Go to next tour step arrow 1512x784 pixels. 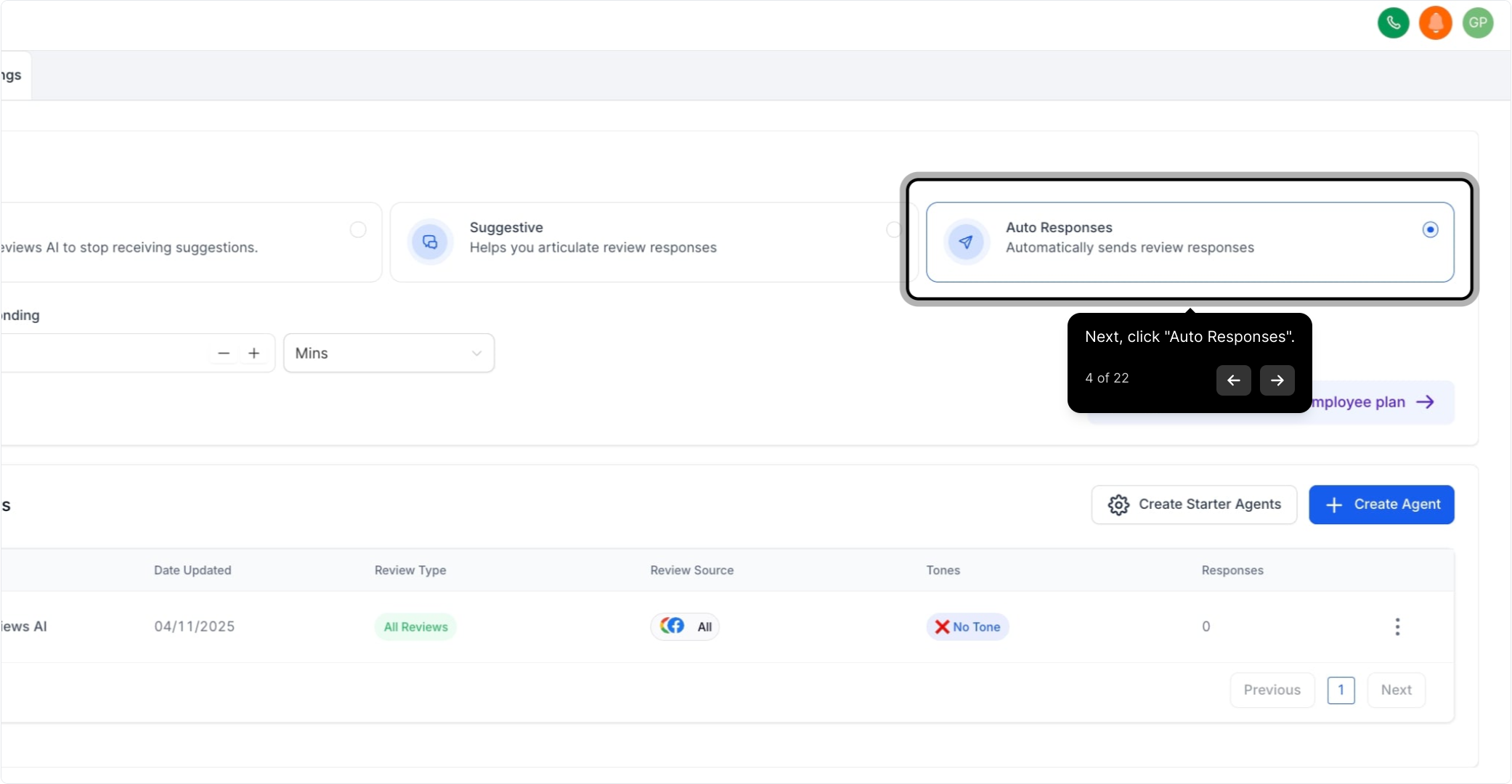[x=1277, y=380]
